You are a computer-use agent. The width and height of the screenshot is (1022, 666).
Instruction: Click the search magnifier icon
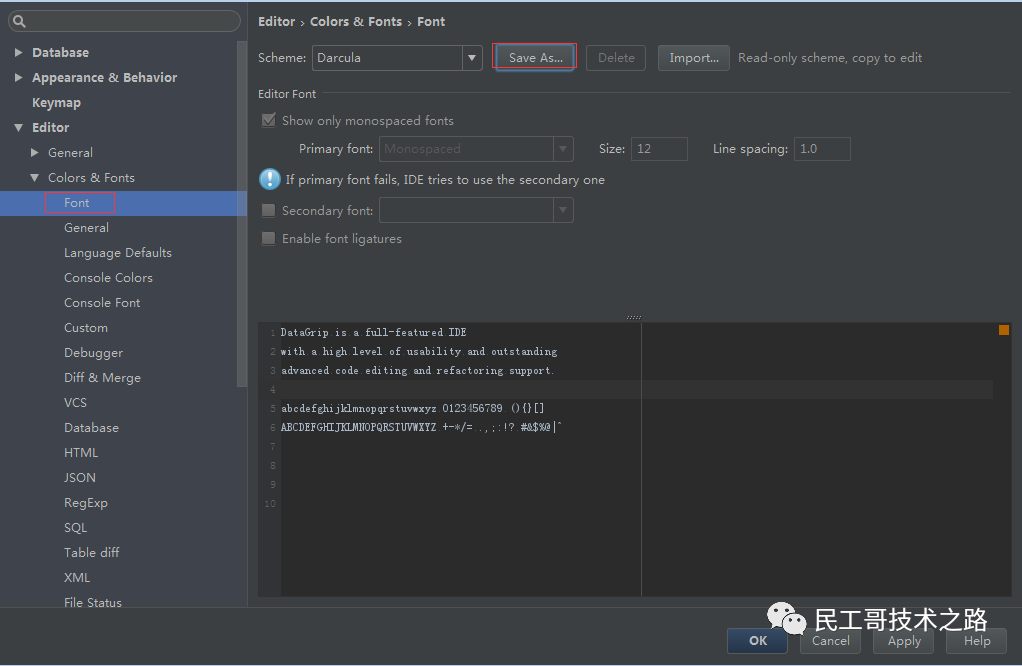click(x=20, y=22)
